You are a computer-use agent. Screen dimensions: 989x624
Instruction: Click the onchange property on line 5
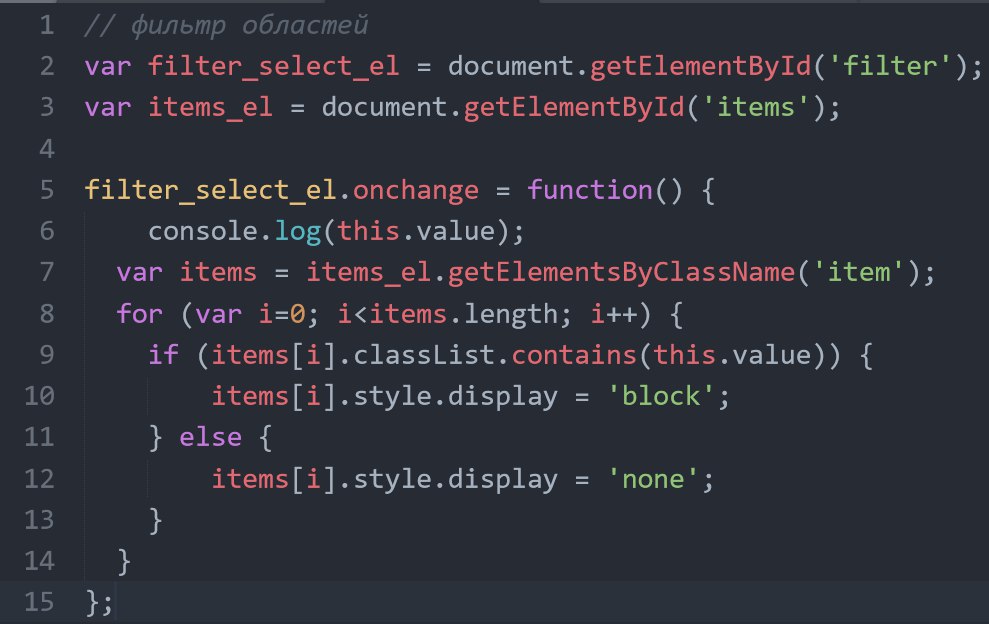pyautogui.click(x=416, y=191)
